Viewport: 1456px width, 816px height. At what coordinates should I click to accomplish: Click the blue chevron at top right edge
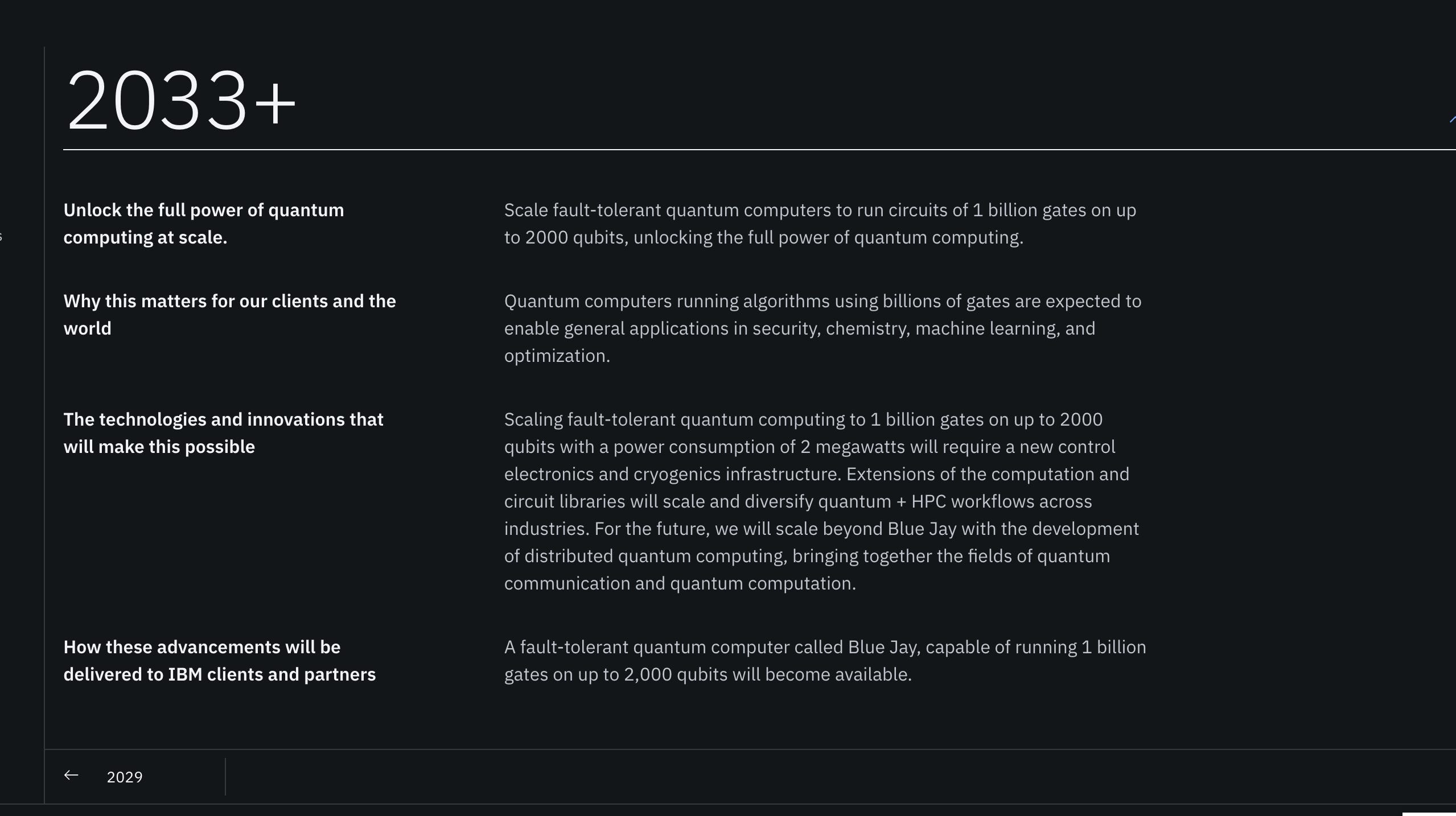click(1453, 119)
